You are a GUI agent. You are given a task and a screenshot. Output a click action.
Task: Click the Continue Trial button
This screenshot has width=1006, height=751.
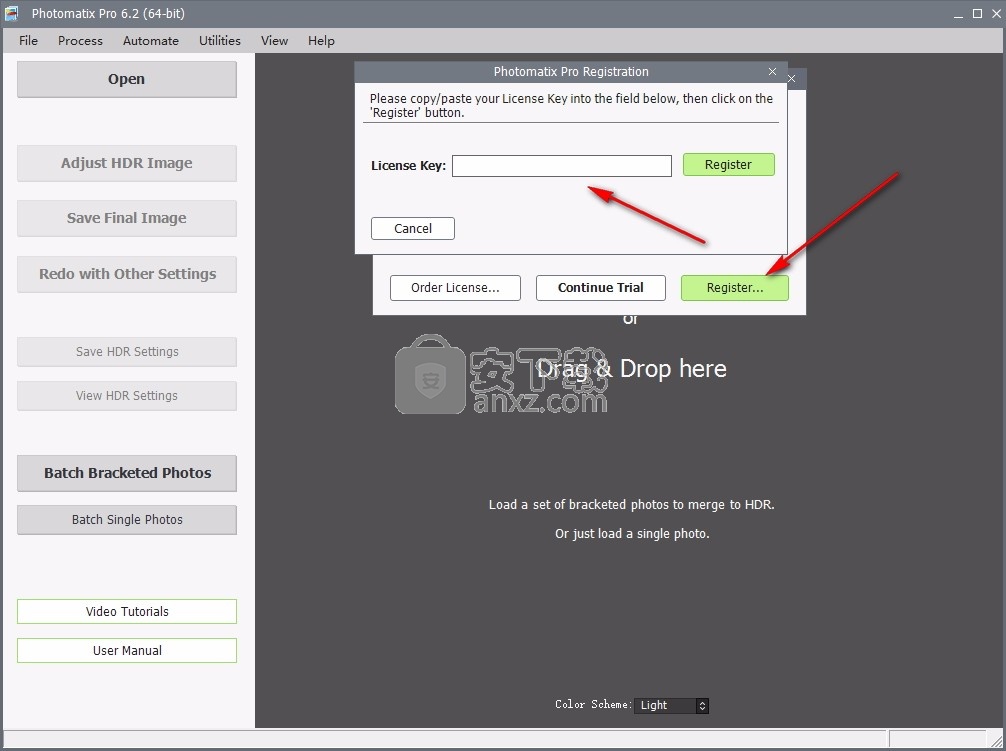[x=601, y=287]
